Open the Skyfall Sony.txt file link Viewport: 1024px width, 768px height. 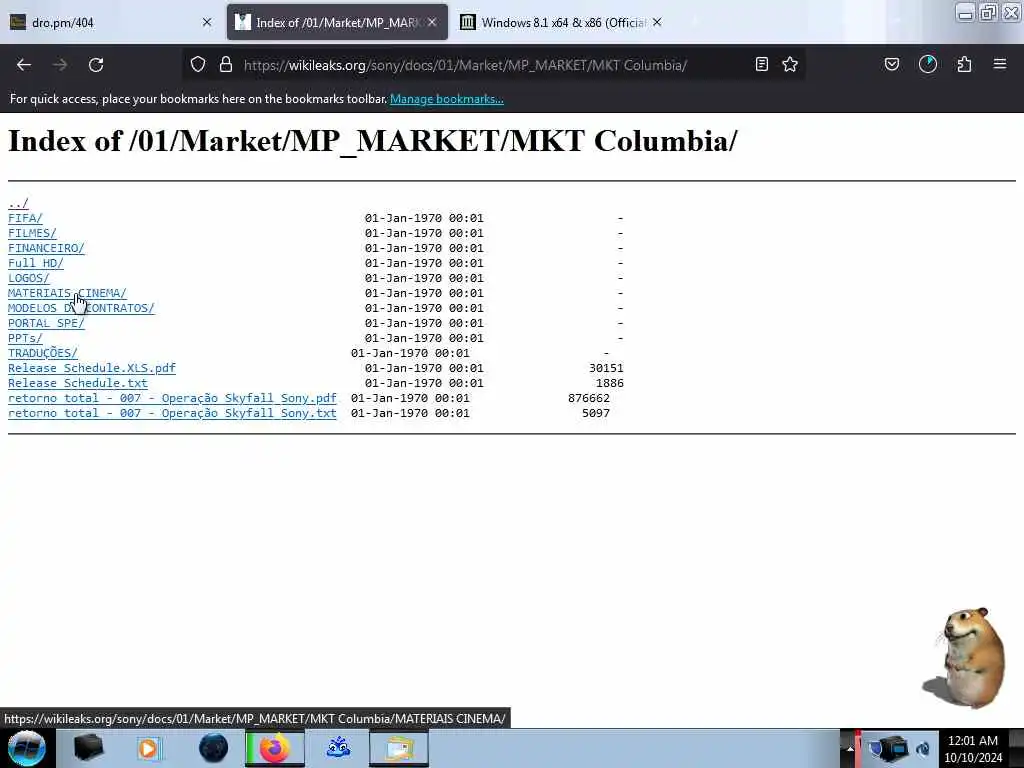(172, 413)
